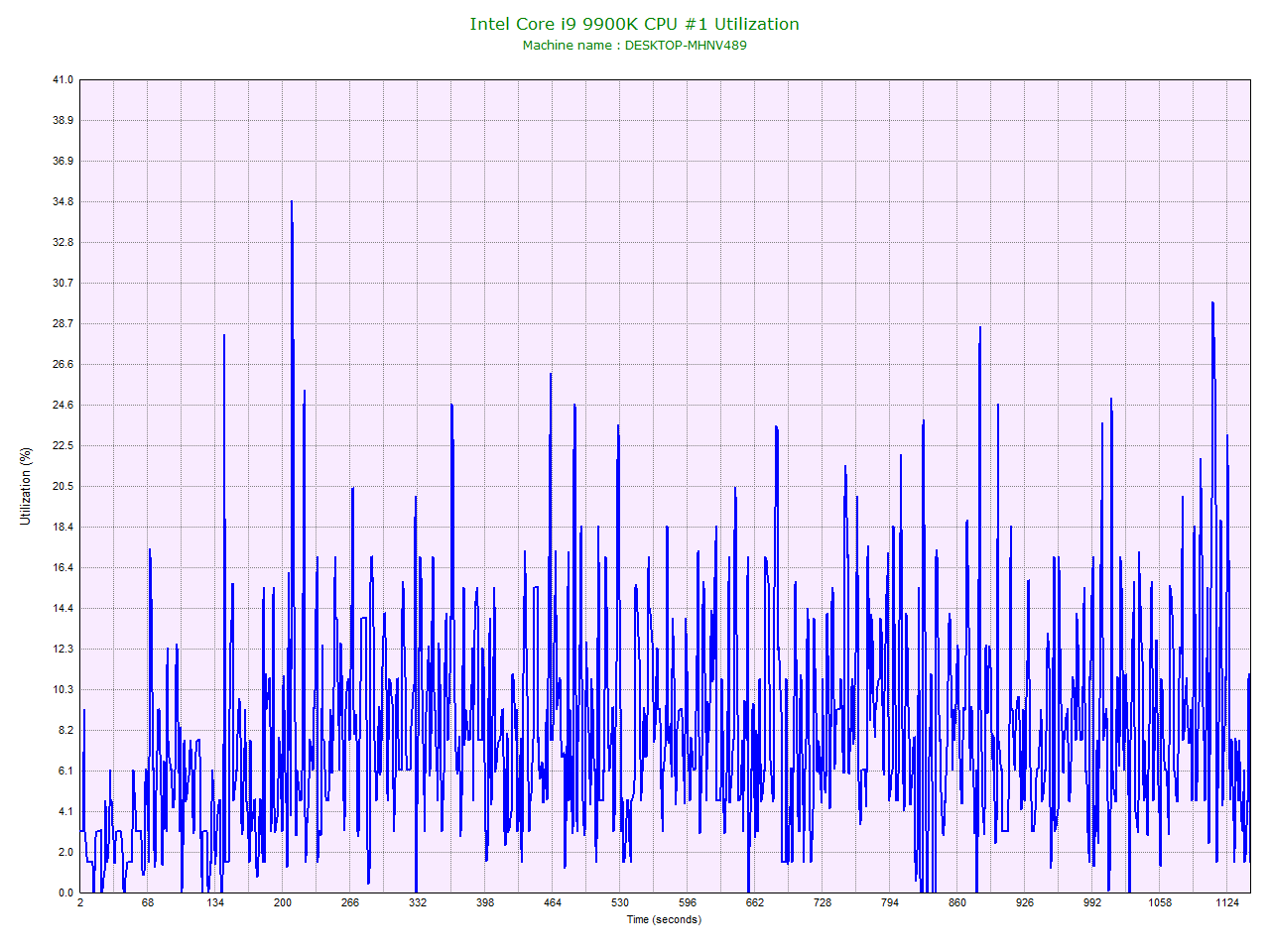Viewport: 1270px width, 952px height.
Task: Click the 398 value on the time axis
Action: pos(485,902)
